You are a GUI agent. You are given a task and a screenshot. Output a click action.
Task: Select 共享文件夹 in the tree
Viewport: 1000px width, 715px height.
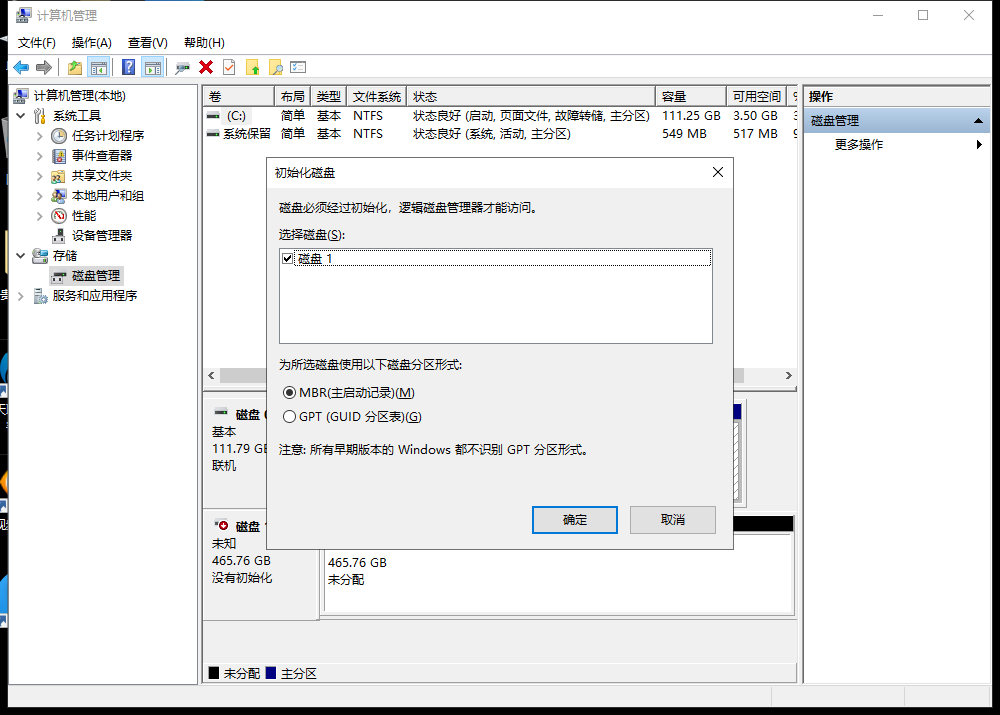pyautogui.click(x=101, y=175)
